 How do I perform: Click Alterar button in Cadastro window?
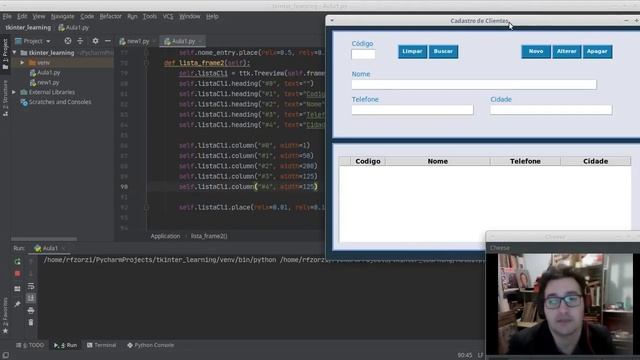pos(567,51)
